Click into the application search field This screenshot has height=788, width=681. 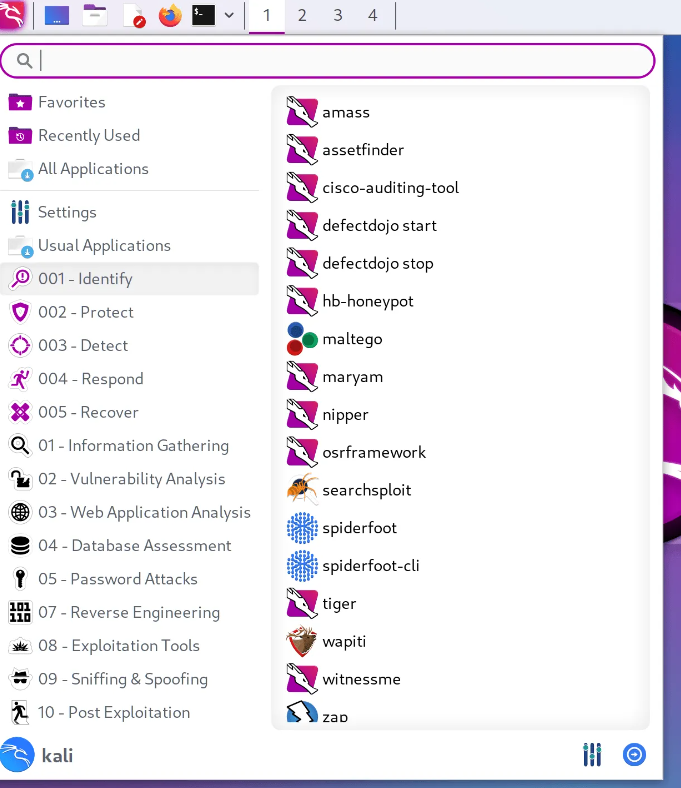point(328,61)
